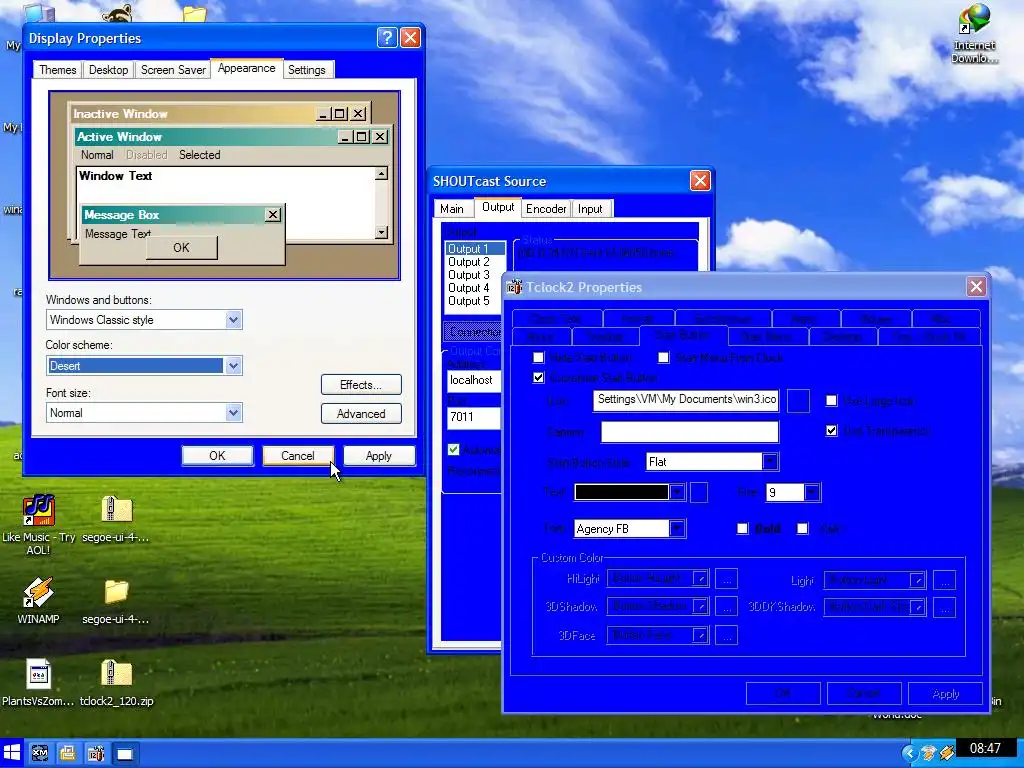Close the Tclock2 Properties window

point(976,287)
